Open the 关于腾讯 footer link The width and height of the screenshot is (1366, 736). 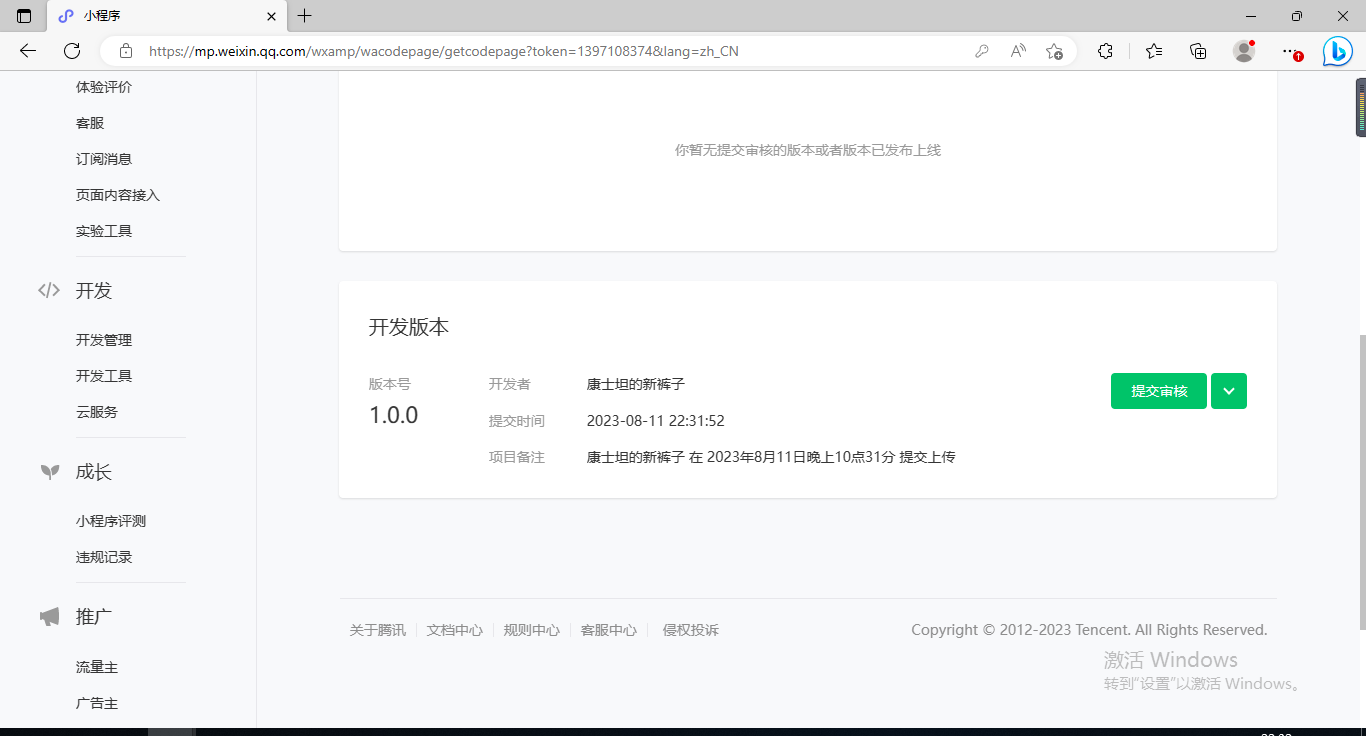tap(378, 630)
